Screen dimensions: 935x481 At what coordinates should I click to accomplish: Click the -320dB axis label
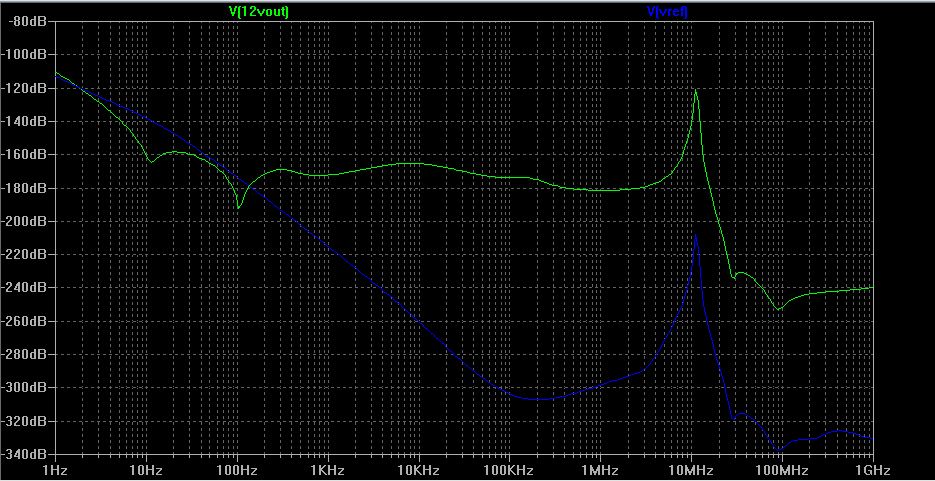[24, 421]
